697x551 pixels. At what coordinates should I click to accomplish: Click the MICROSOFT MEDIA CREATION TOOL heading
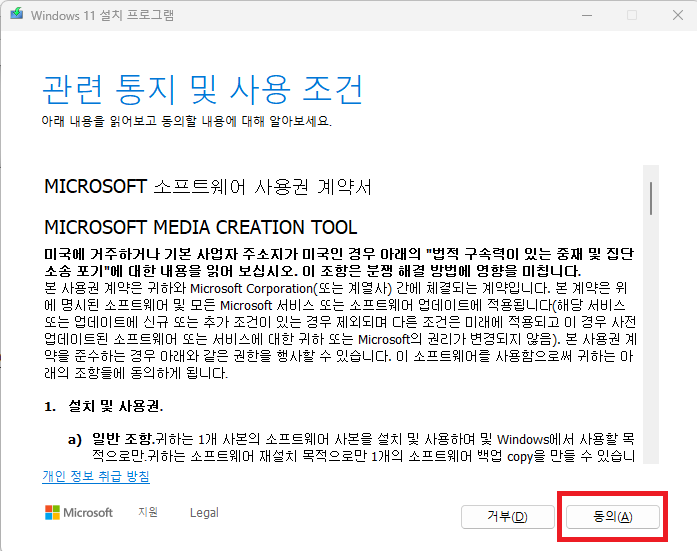point(201,227)
